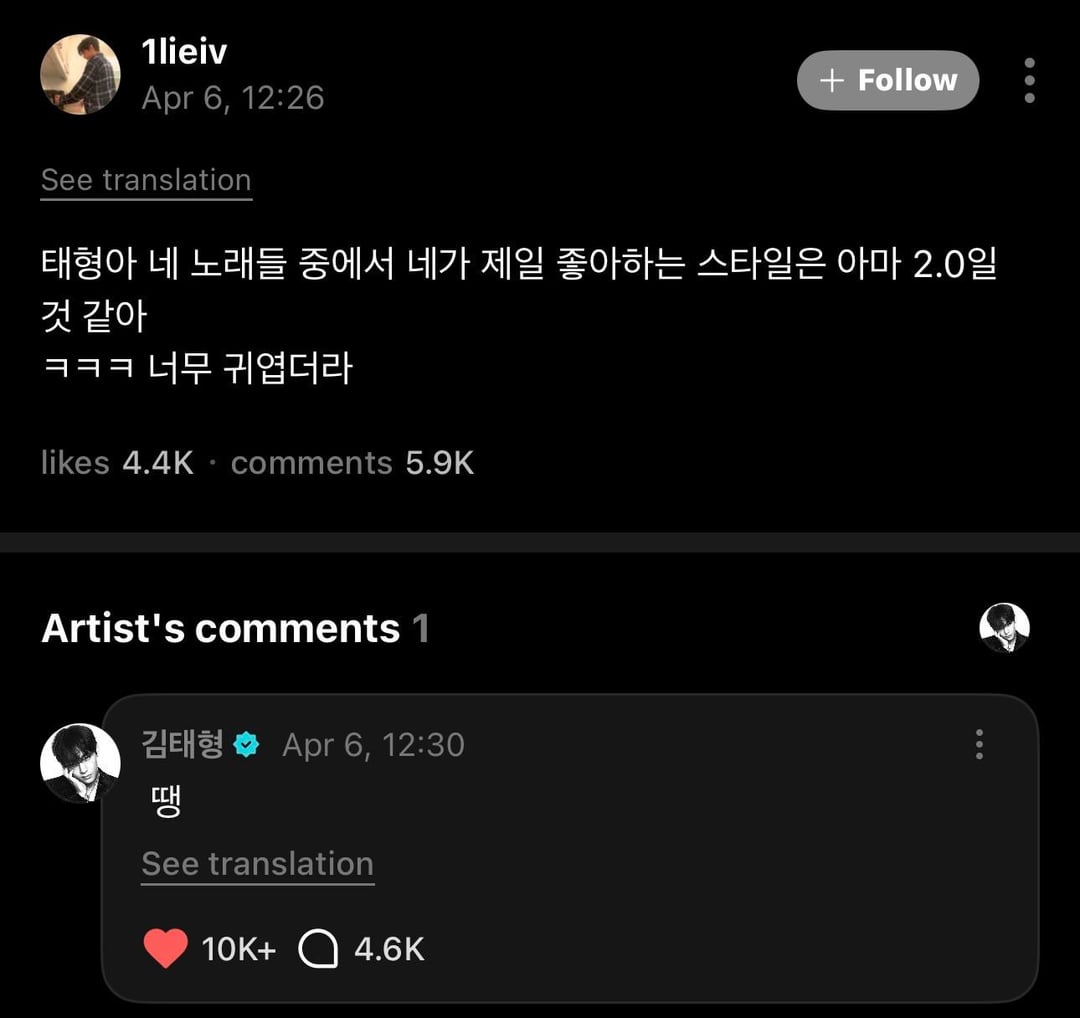Image resolution: width=1080 pixels, height=1018 pixels.
Task: Open 1lieiv's profile picture
Action: 80,74
